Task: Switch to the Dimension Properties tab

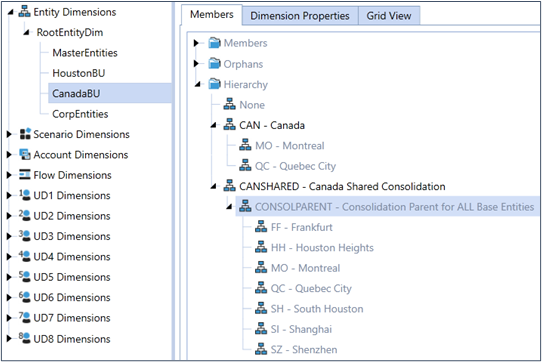Action: [300, 16]
